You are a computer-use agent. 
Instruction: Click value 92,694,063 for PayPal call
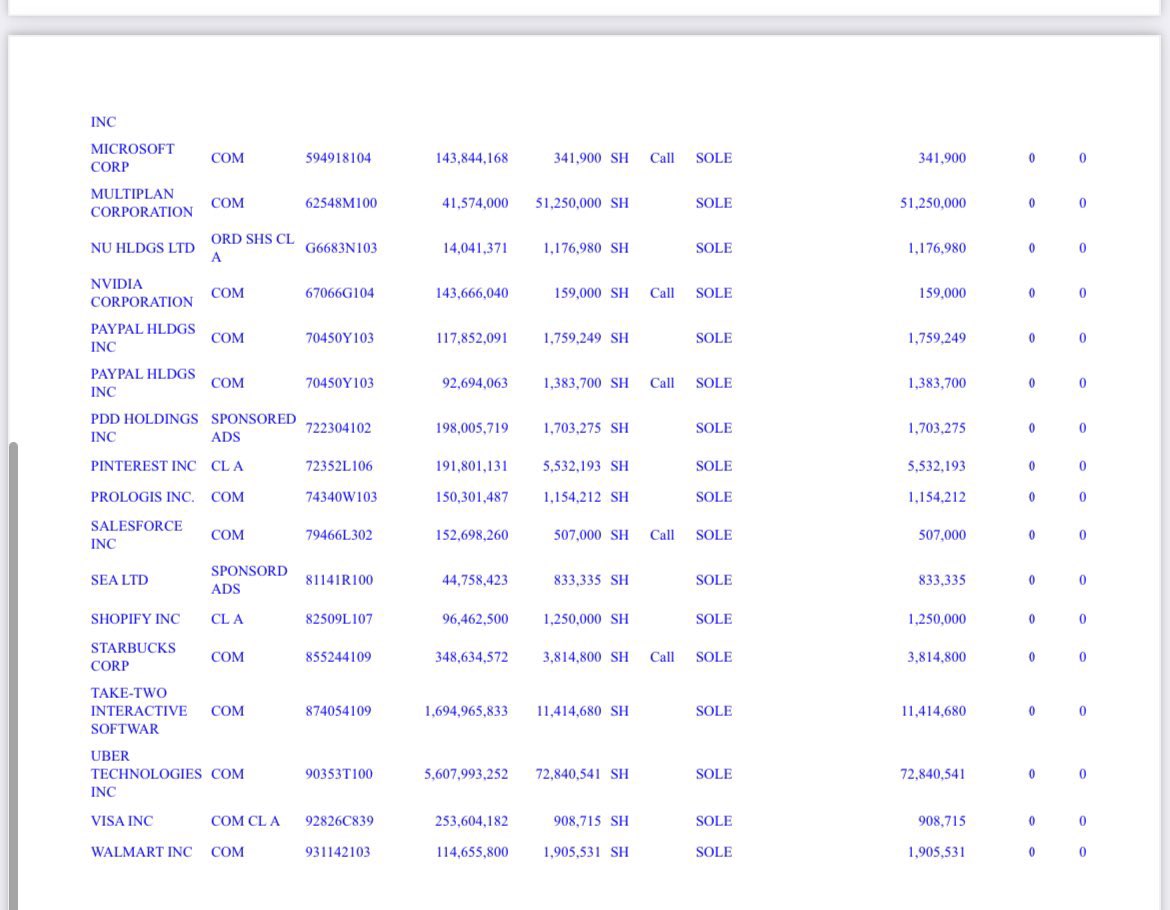[x=475, y=383]
